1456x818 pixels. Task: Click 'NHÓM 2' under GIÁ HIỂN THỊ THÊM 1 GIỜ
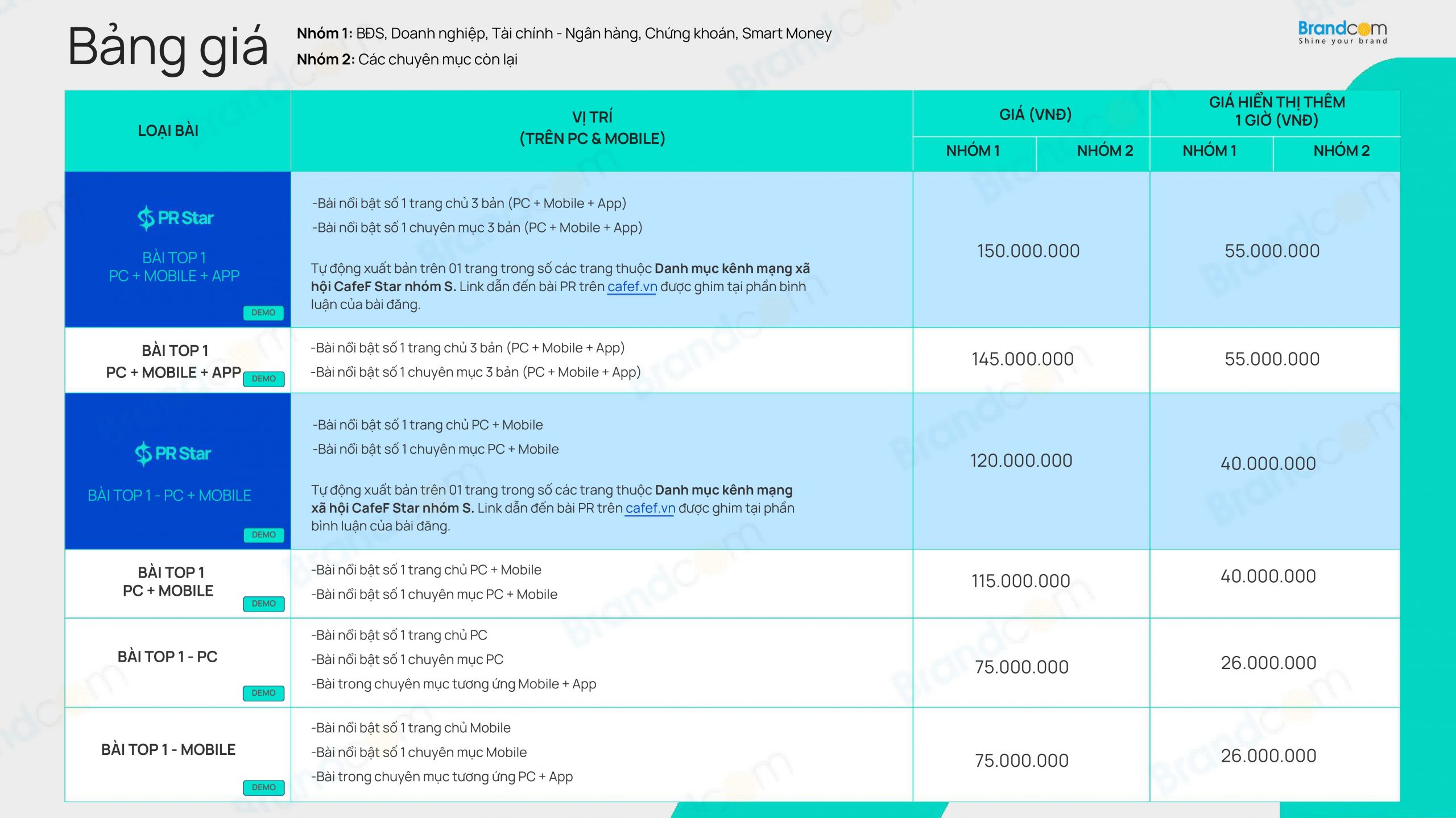click(x=1341, y=151)
